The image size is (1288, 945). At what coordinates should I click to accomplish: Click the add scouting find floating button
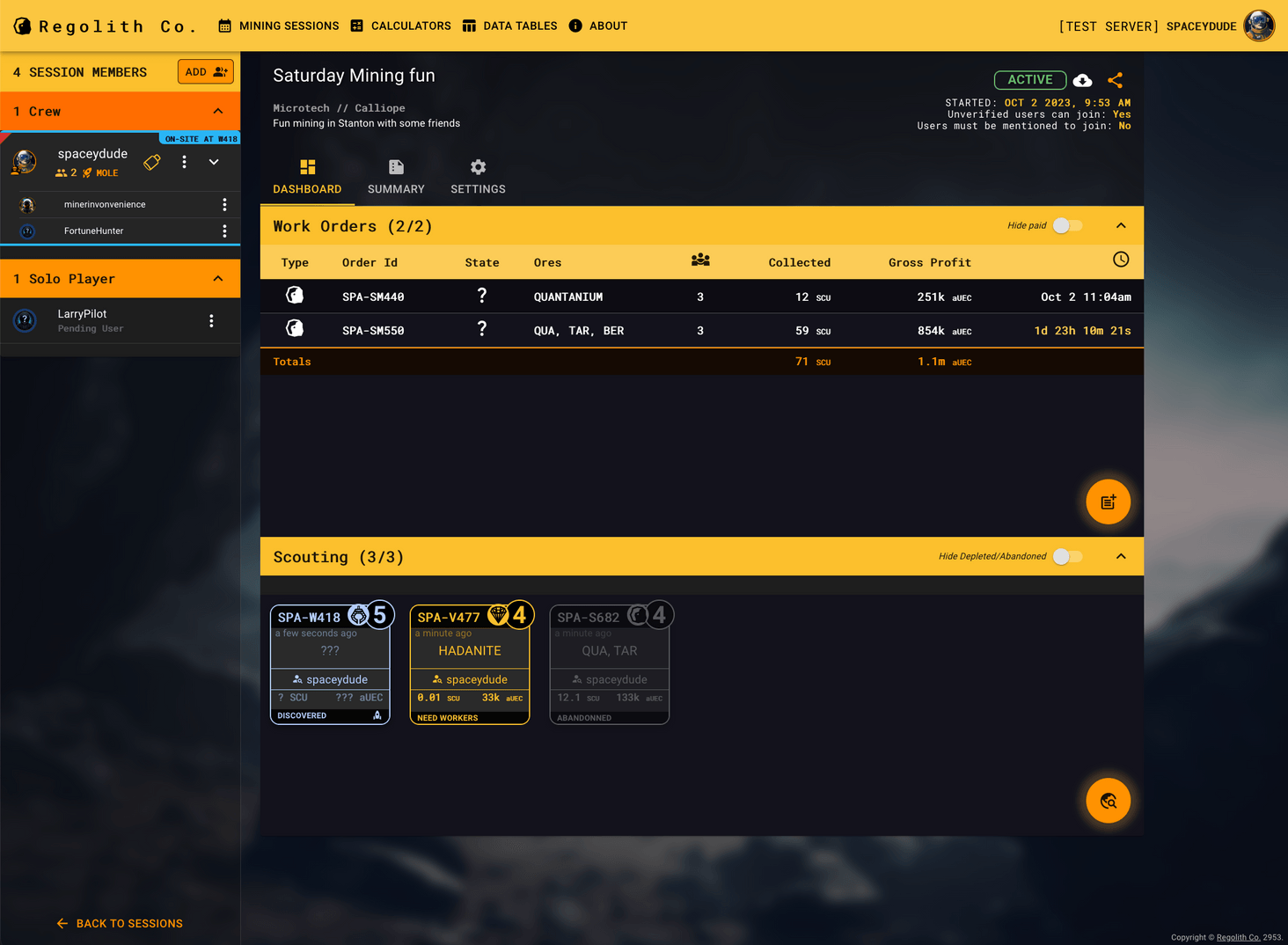(x=1108, y=801)
